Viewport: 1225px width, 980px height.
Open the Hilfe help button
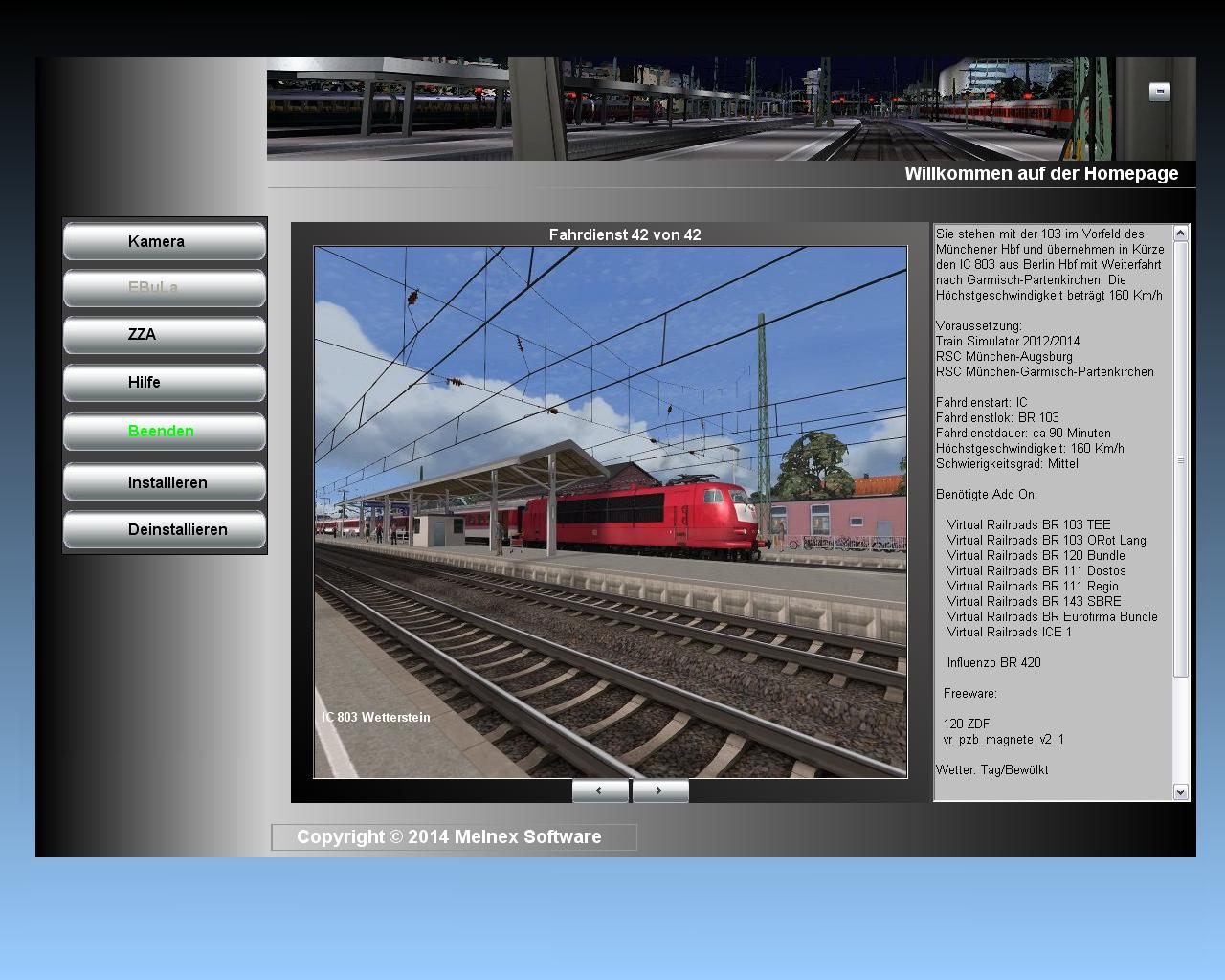click(165, 383)
